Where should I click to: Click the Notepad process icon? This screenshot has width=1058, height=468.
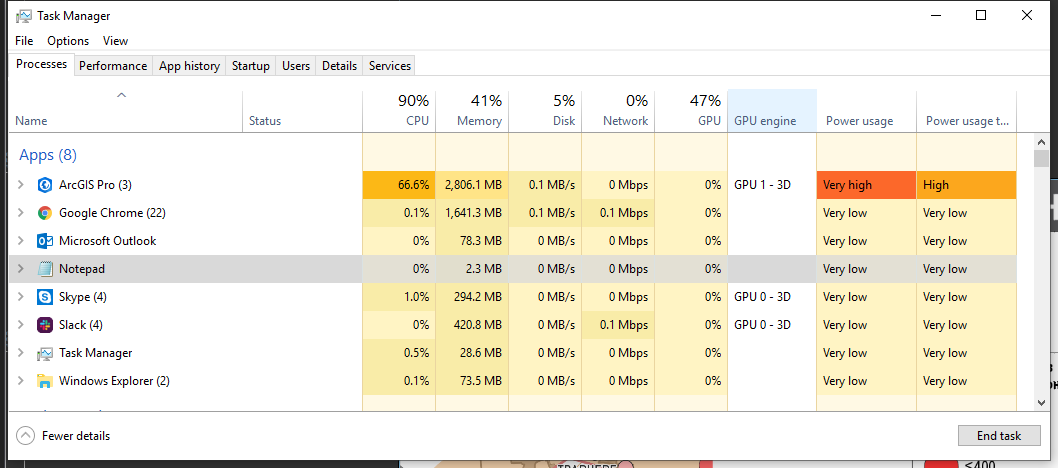click(44, 269)
